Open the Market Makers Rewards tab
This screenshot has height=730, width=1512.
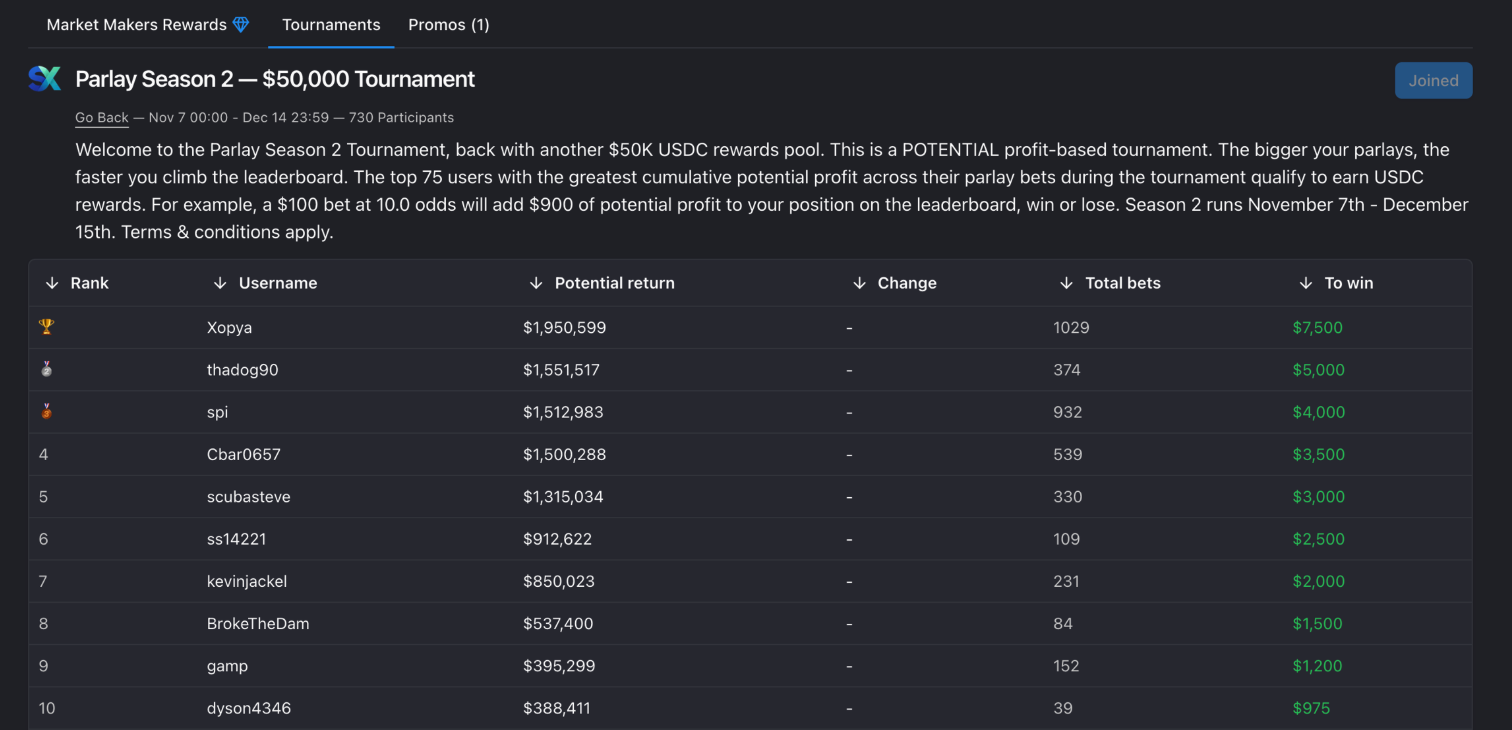coord(137,25)
